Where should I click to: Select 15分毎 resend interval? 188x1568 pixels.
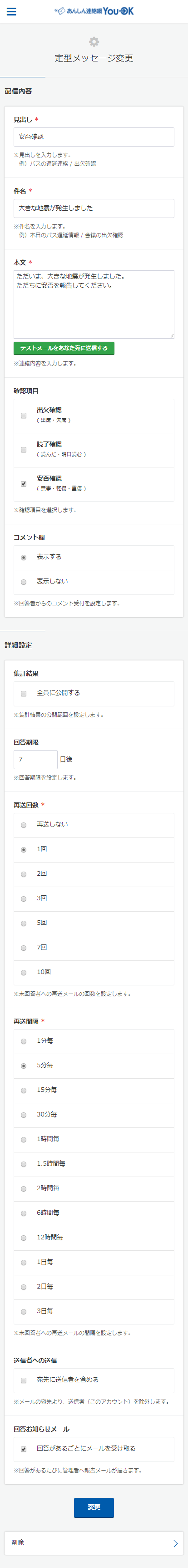click(24, 1090)
